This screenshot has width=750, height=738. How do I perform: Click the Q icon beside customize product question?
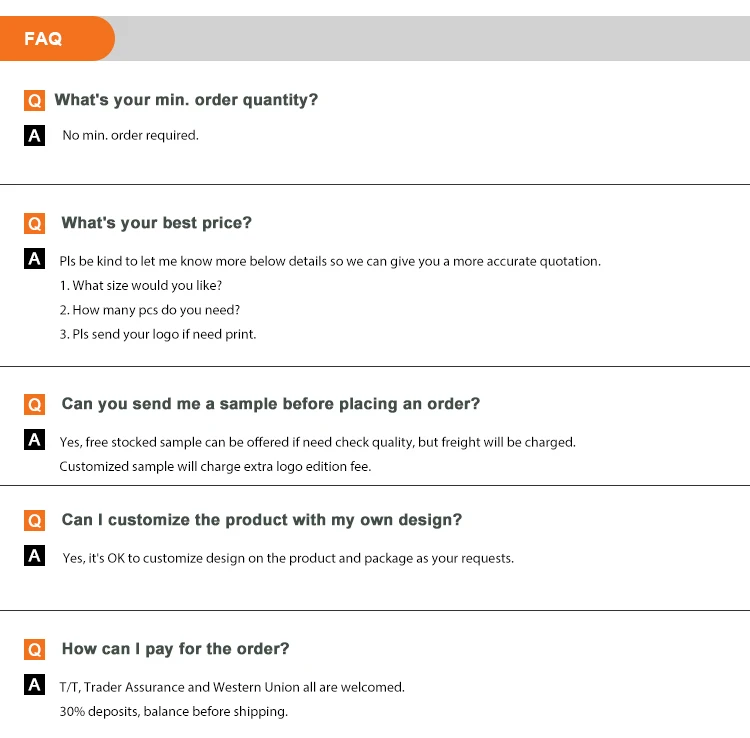tap(35, 521)
